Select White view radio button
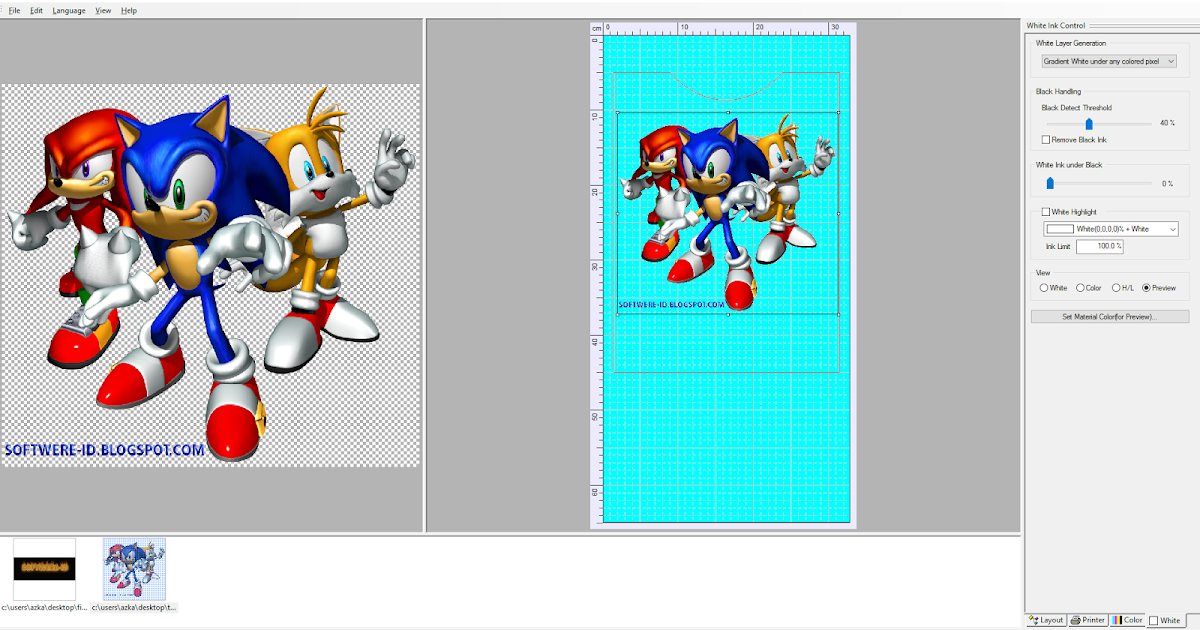Viewport: 1200px width, 630px height. (x=1045, y=288)
